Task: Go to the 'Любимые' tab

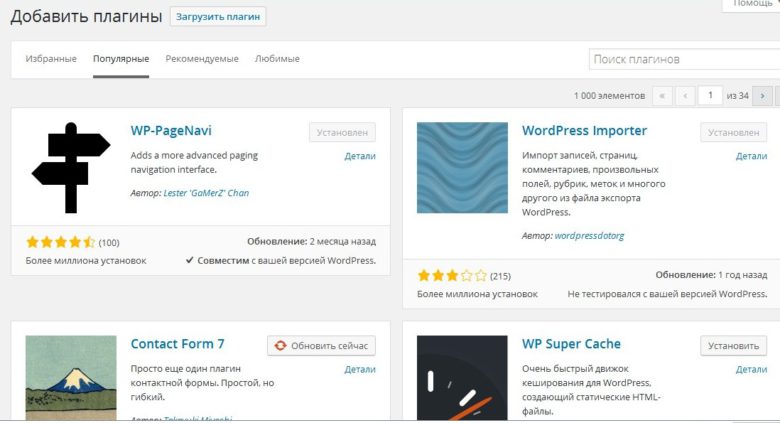Action: click(277, 59)
